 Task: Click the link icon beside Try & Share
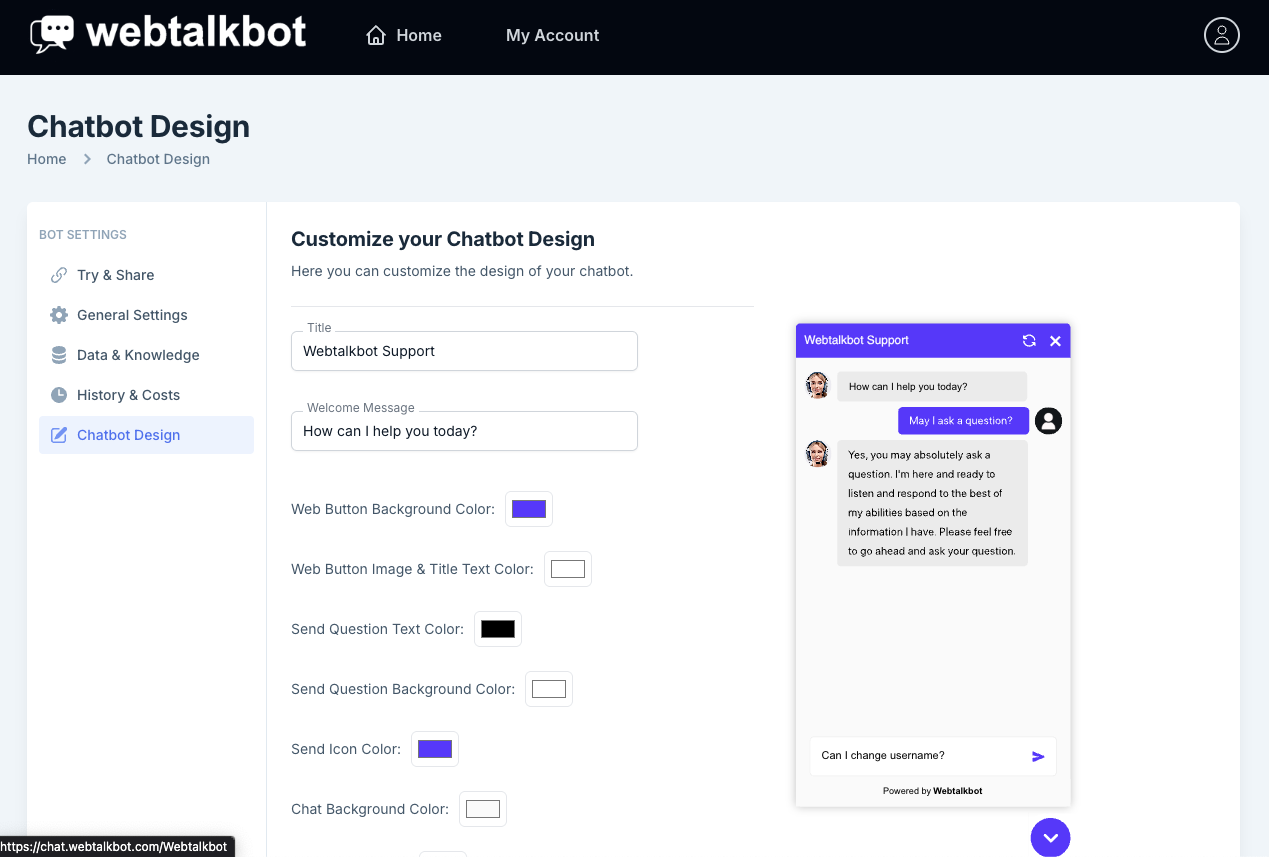click(x=59, y=275)
